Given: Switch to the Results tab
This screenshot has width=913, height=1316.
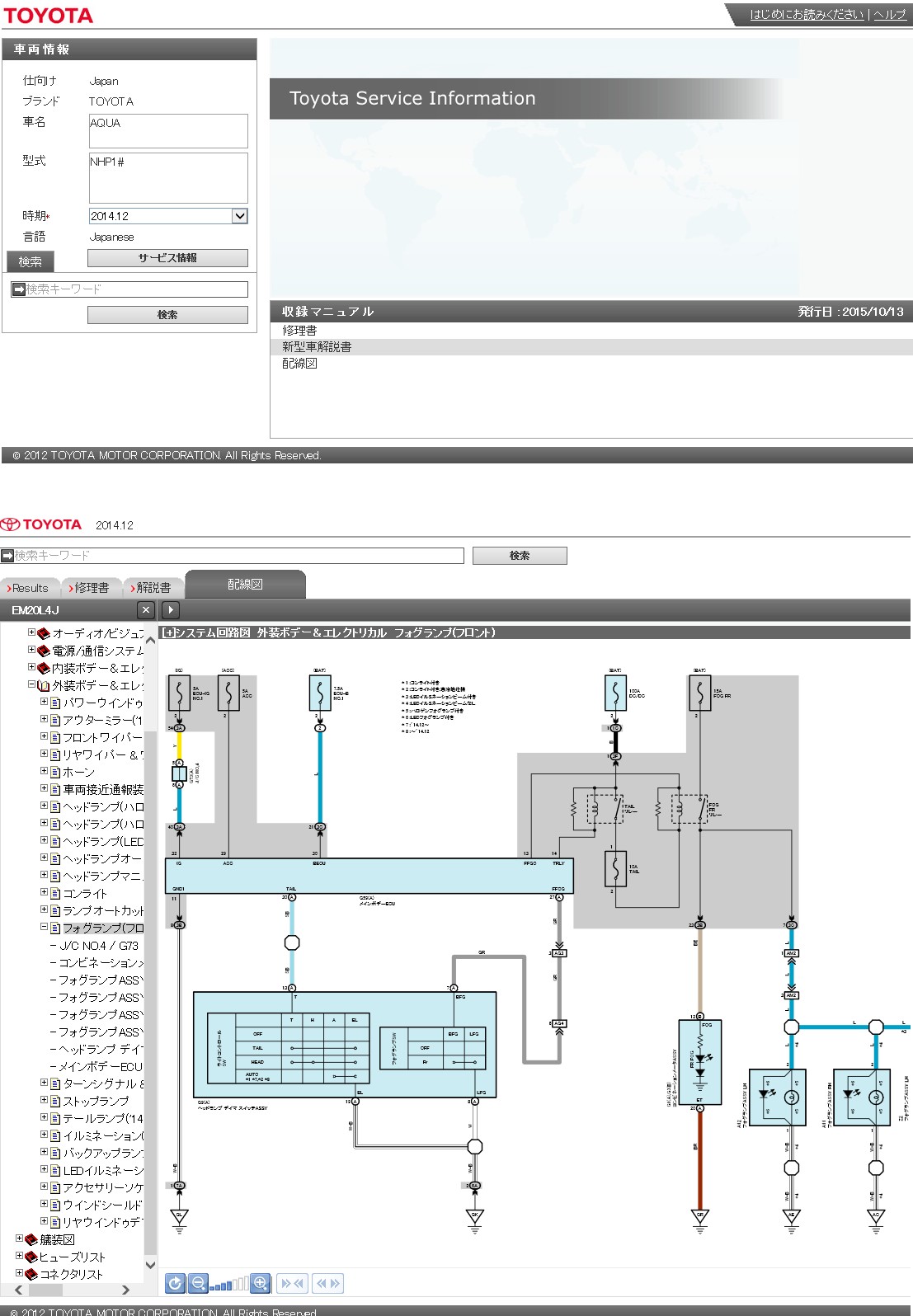Looking at the screenshot, I should point(30,588).
